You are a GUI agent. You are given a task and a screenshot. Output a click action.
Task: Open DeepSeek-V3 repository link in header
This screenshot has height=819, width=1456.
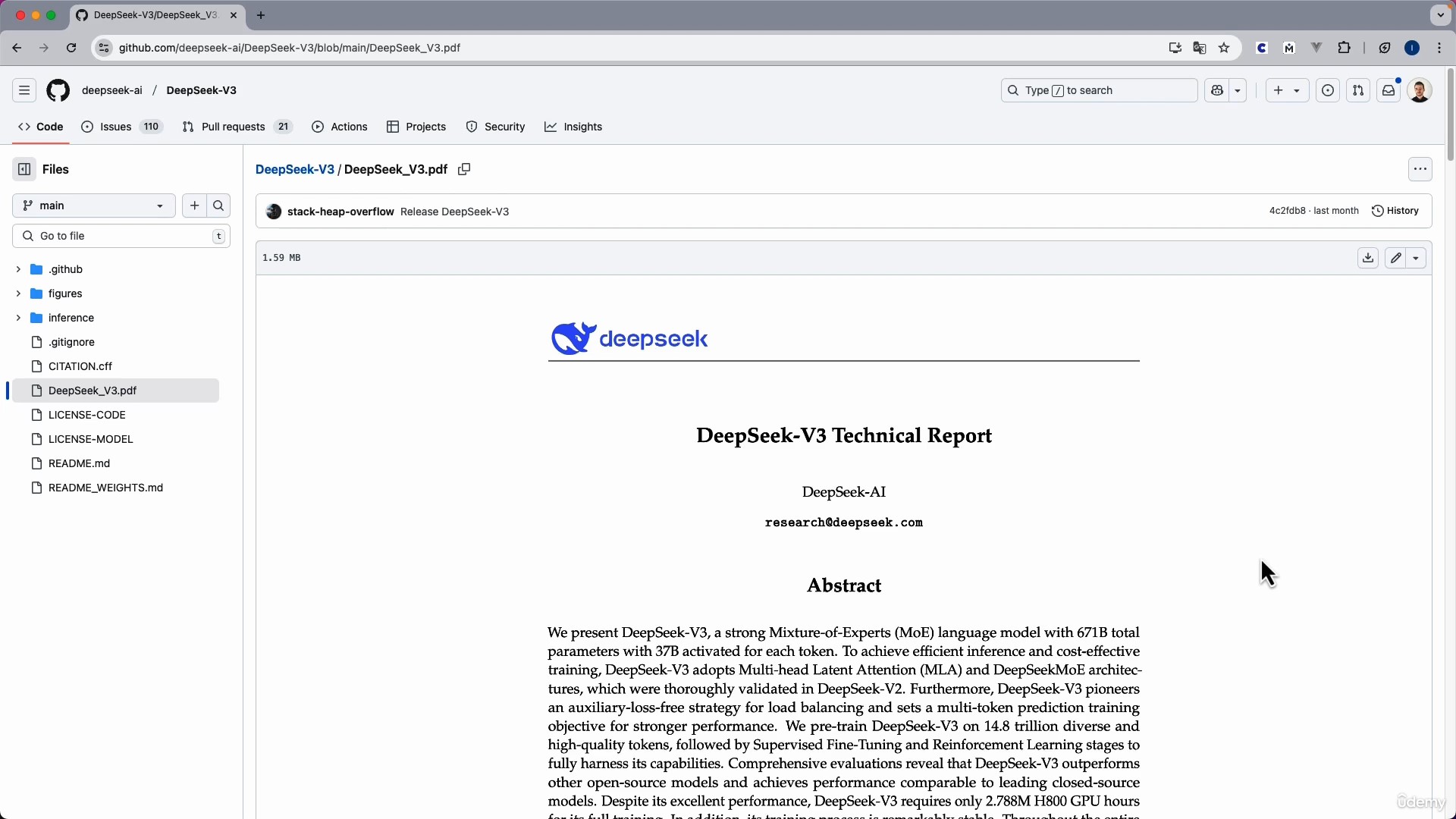(x=202, y=90)
